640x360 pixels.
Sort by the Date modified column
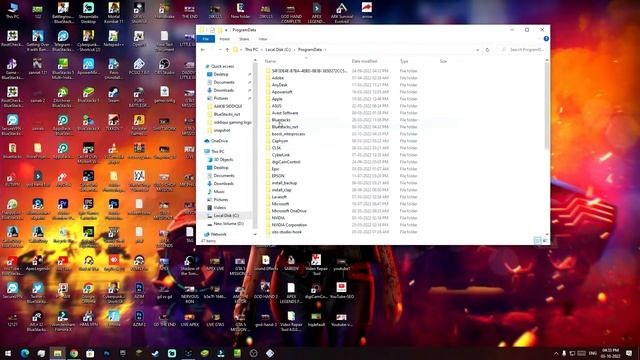tap(364, 61)
